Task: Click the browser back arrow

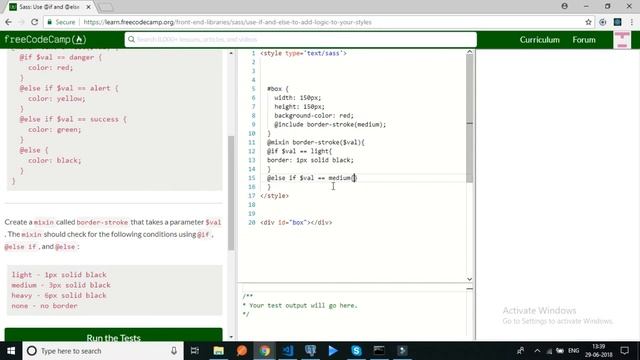Action: pyautogui.click(x=8, y=22)
